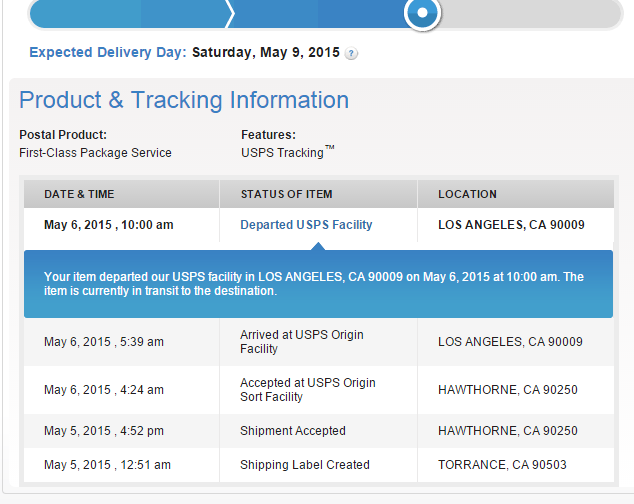Image resolution: width=634 pixels, height=504 pixels.
Task: Click the May 6, 2015, 10:00 am timestamp
Action: pos(108,225)
